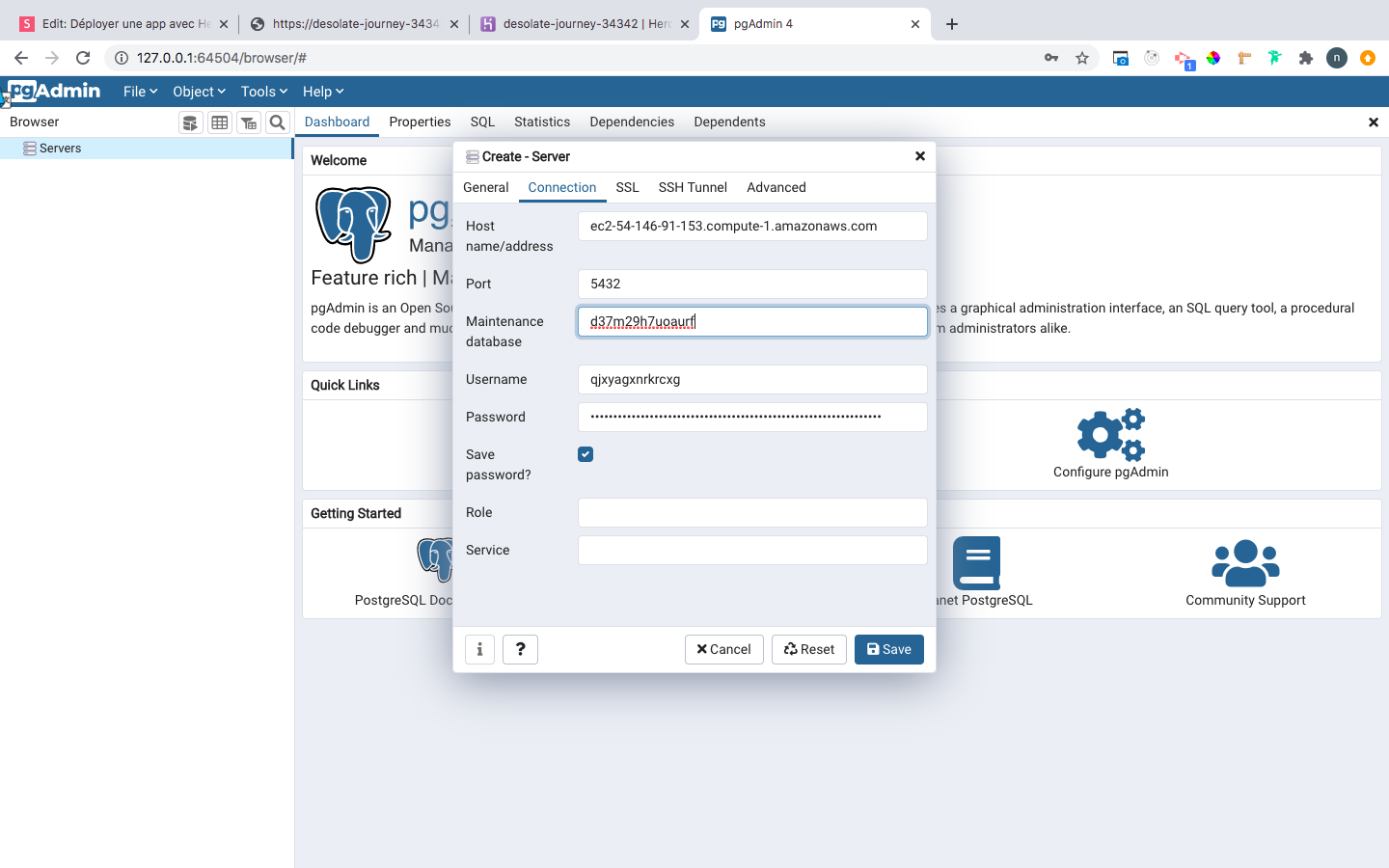Reload the page with refresh icon
This screenshot has height=868, width=1389.
click(x=83, y=58)
